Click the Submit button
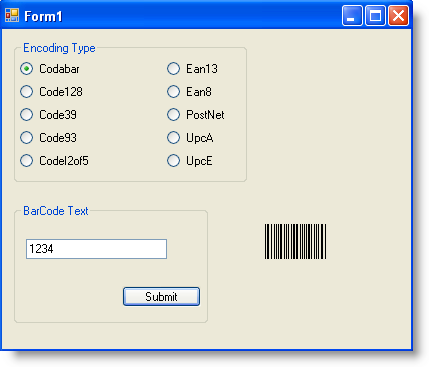 click(x=161, y=297)
